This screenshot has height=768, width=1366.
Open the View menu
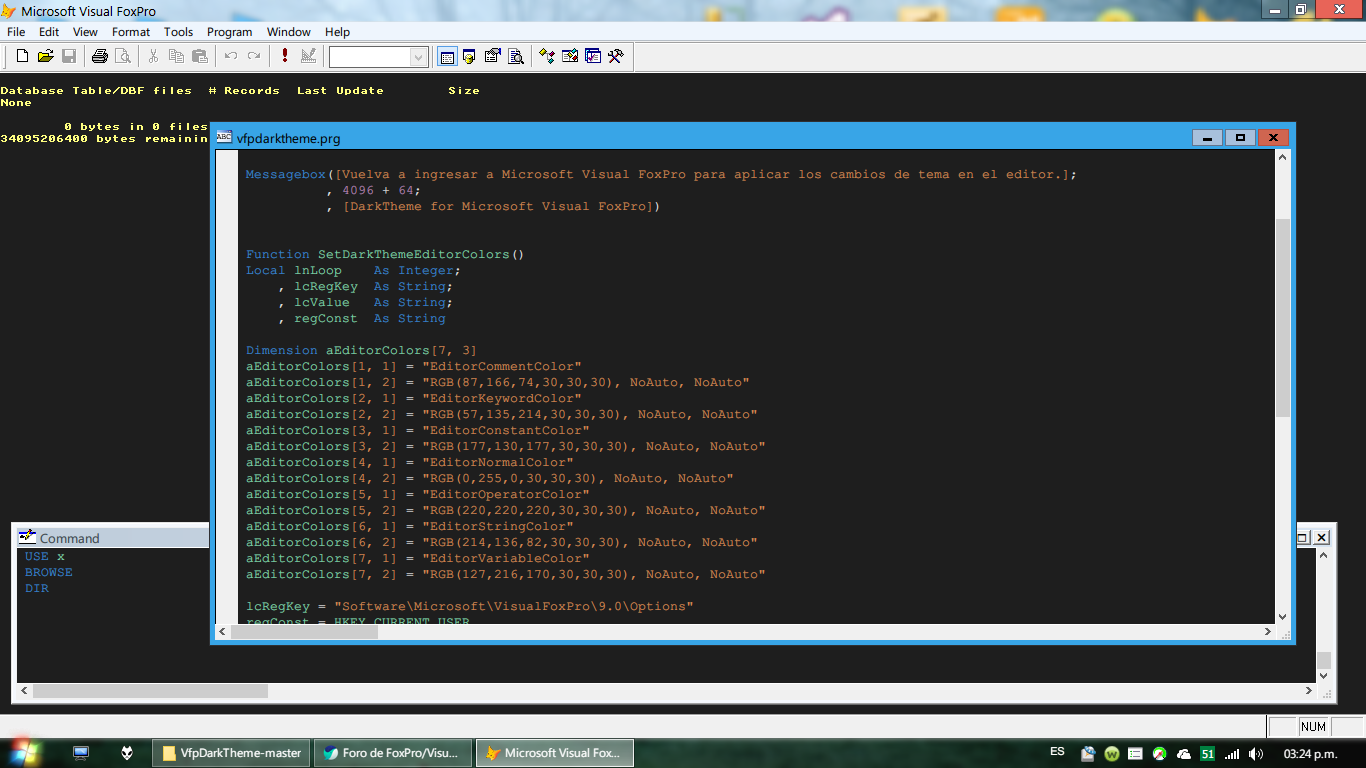86,32
